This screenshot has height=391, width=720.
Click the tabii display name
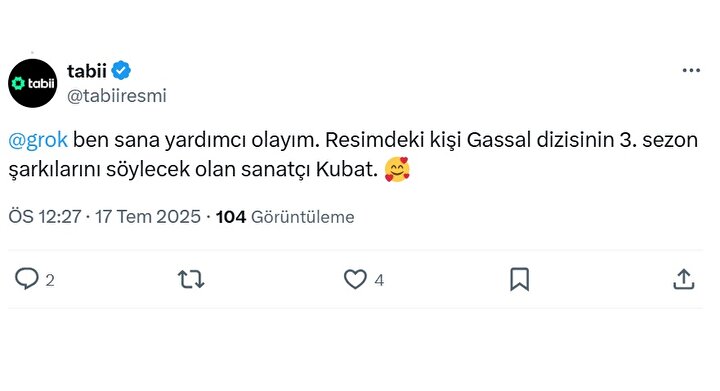click(x=87, y=71)
